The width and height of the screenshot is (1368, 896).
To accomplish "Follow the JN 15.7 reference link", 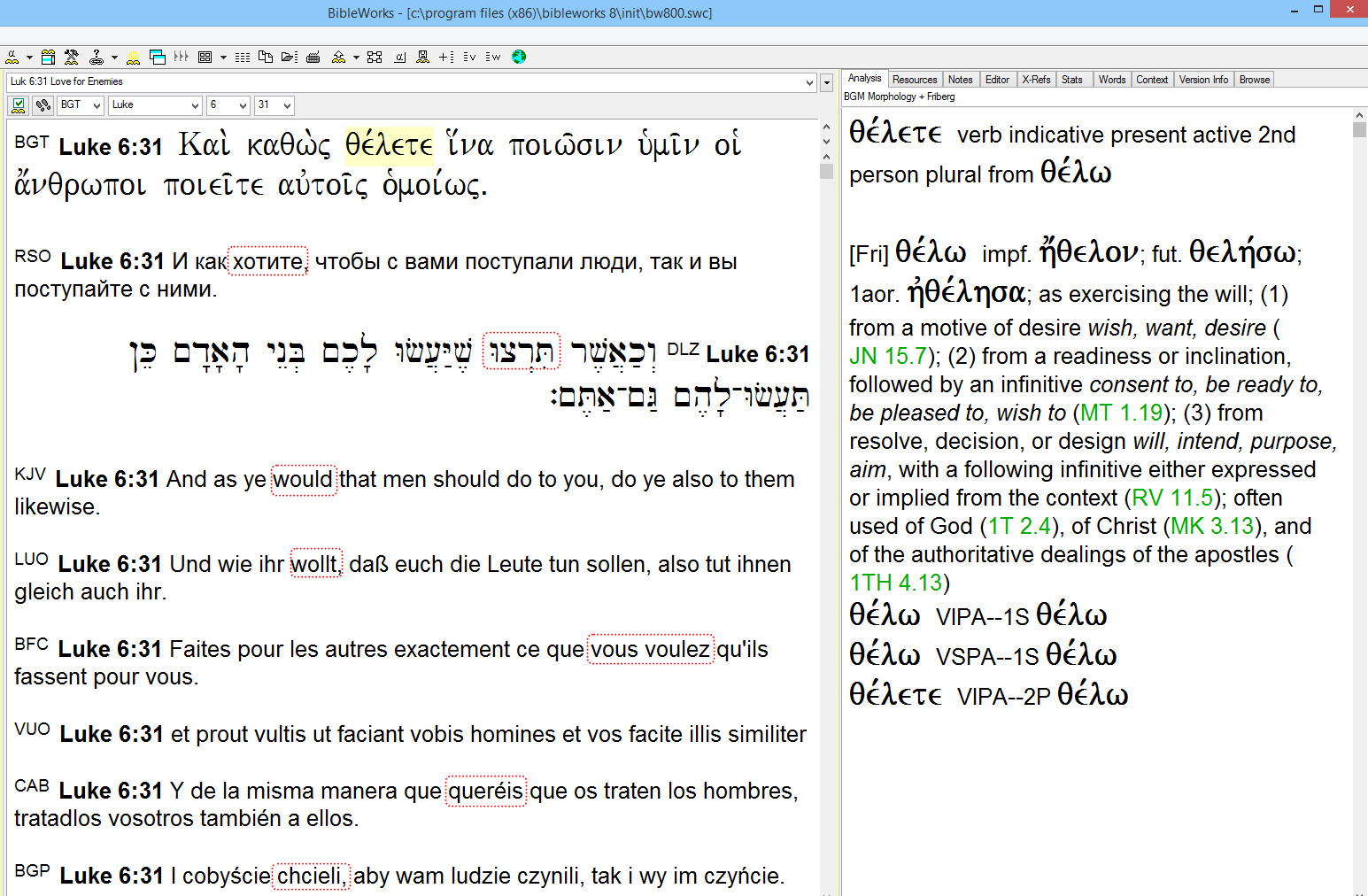I will [889, 357].
